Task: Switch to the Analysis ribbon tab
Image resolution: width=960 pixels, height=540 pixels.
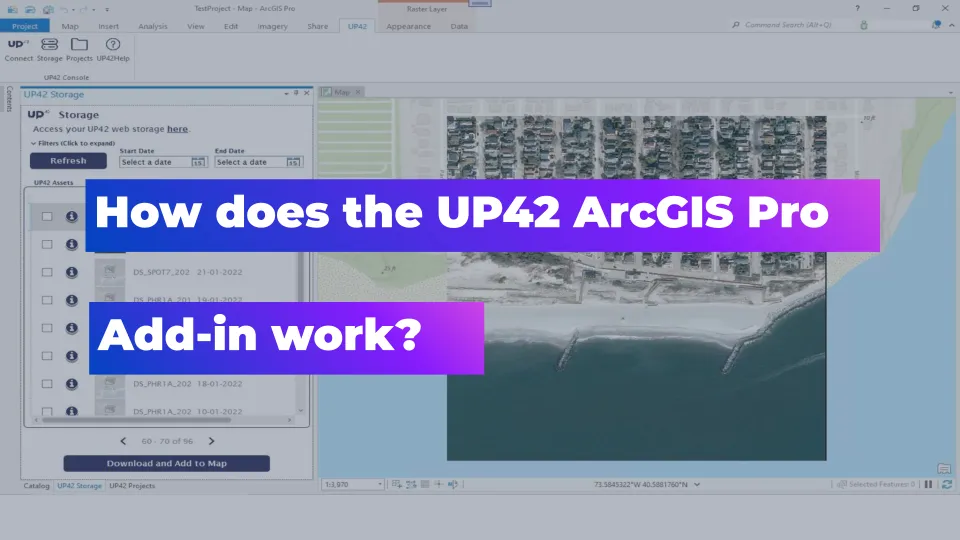Action: [x=152, y=26]
